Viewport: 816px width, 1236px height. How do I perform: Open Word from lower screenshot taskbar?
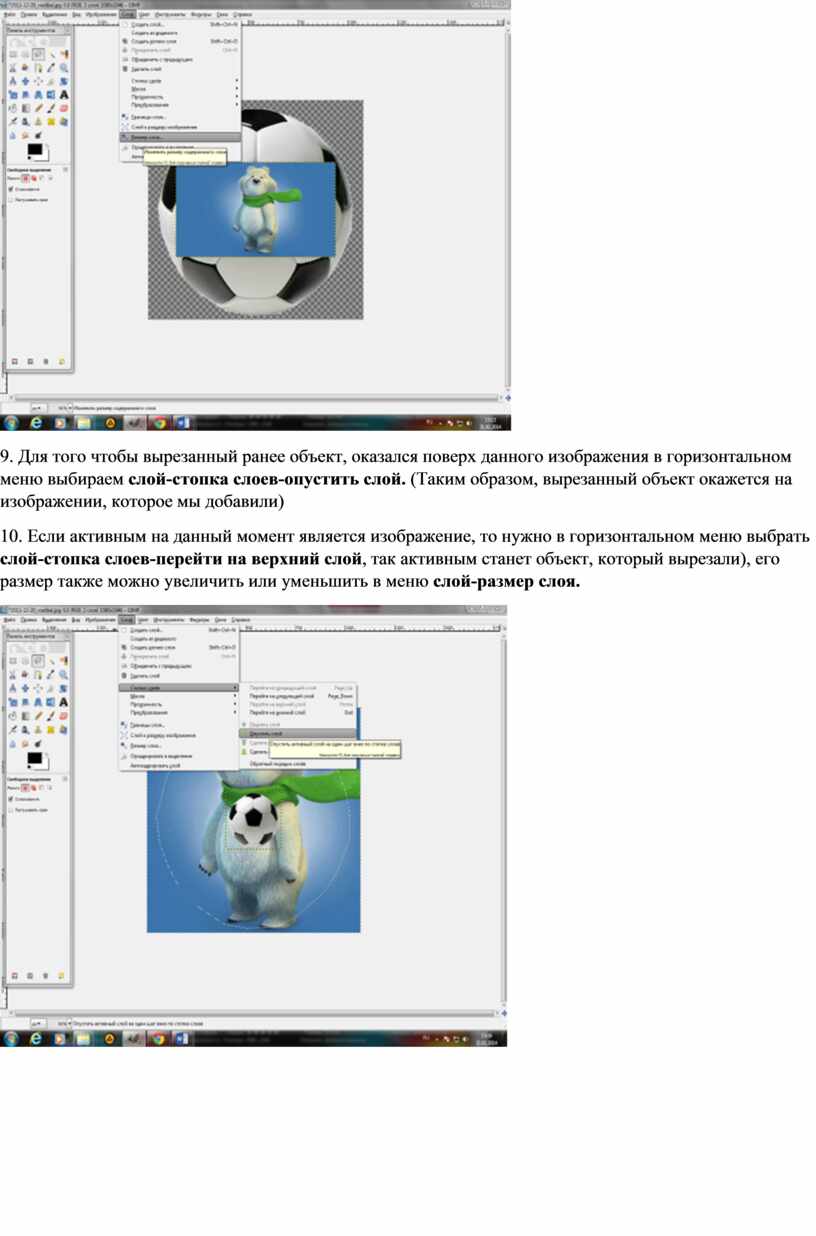click(182, 1039)
